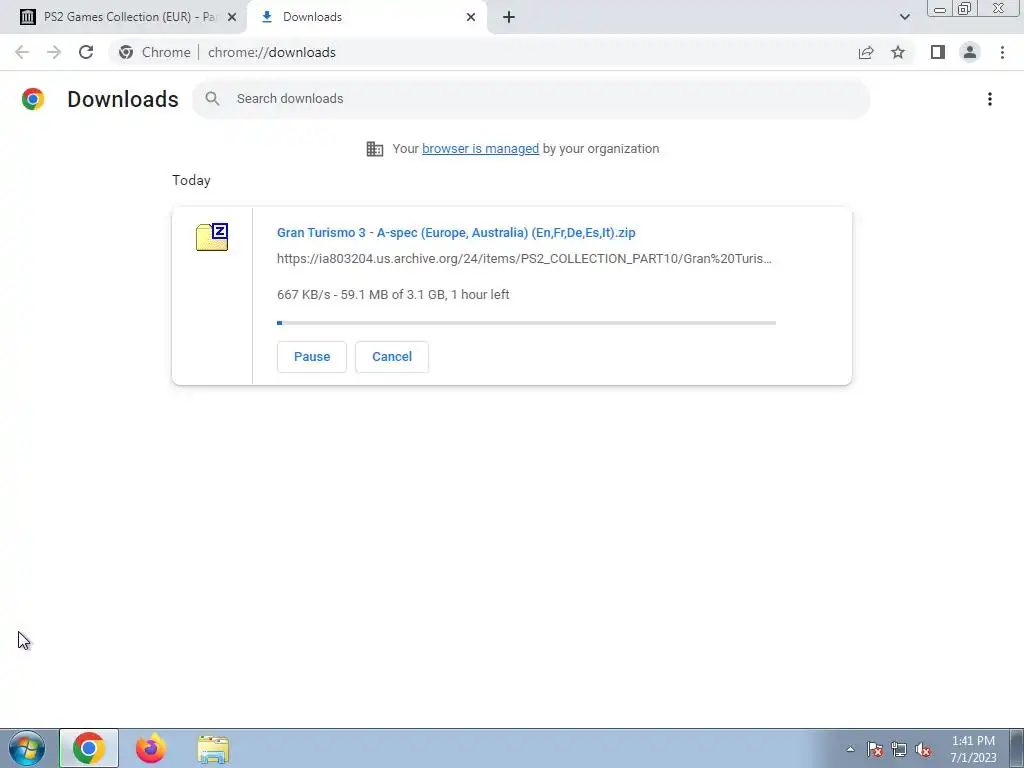The height and width of the screenshot is (768, 1024).
Task: Focus the Search downloads field
Action: (530, 99)
